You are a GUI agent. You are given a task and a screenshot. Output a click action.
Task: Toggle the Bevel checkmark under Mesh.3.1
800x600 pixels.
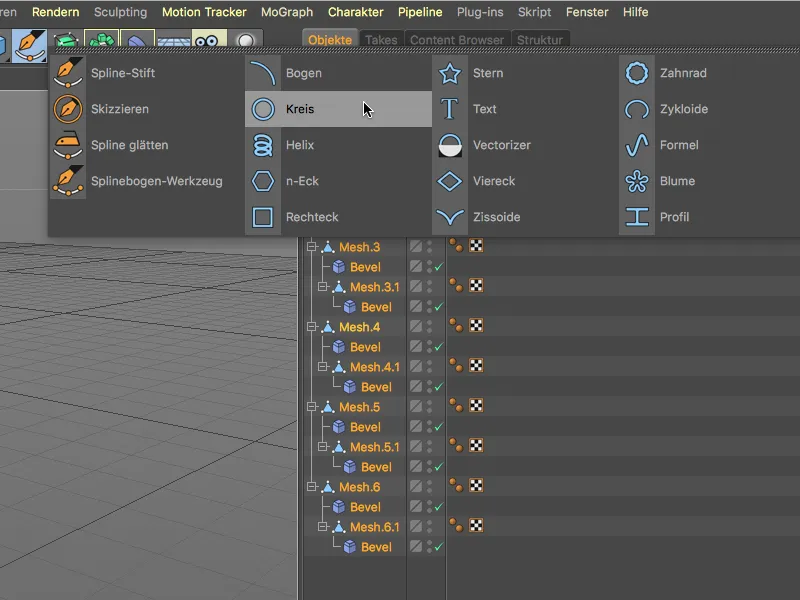[439, 307]
